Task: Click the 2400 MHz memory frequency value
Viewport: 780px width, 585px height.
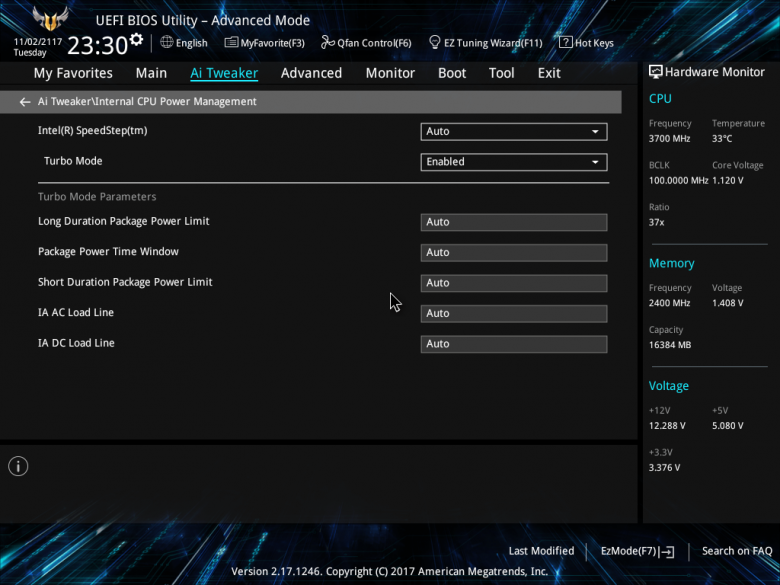Action: pyautogui.click(x=669, y=303)
